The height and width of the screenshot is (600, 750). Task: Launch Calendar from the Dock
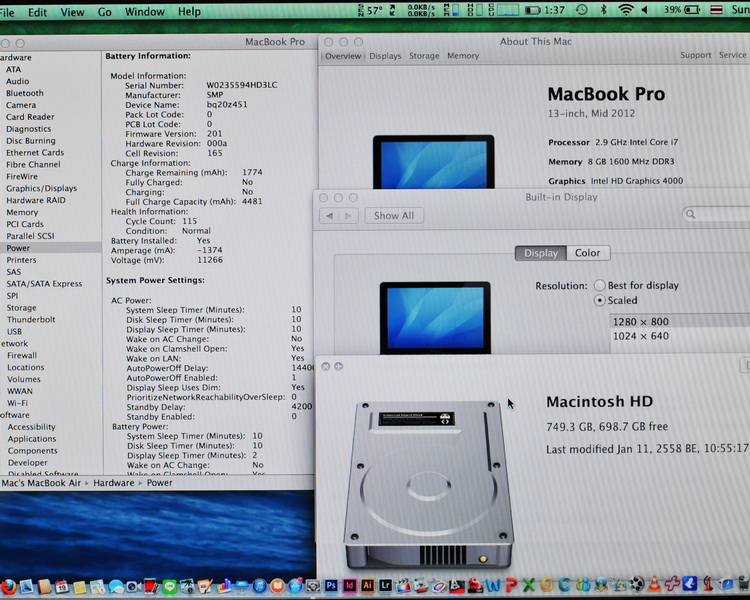pos(62,587)
